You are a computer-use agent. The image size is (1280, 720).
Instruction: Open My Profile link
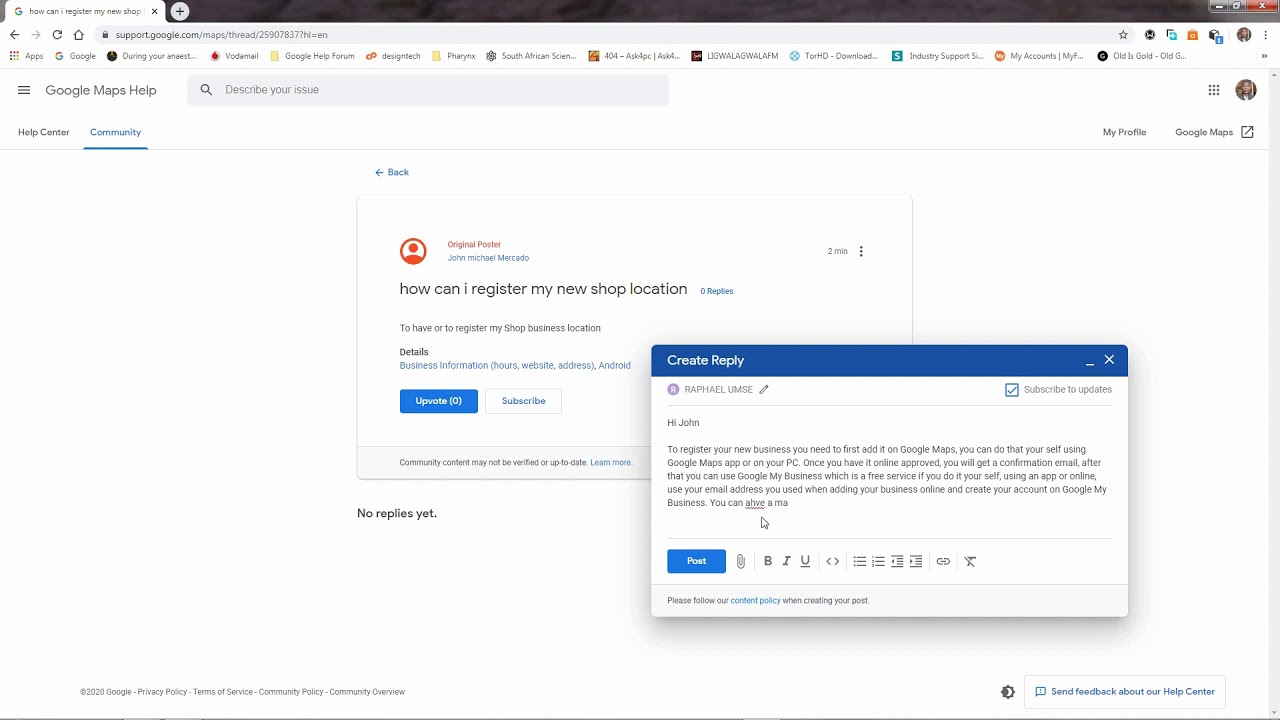[x=1124, y=132]
